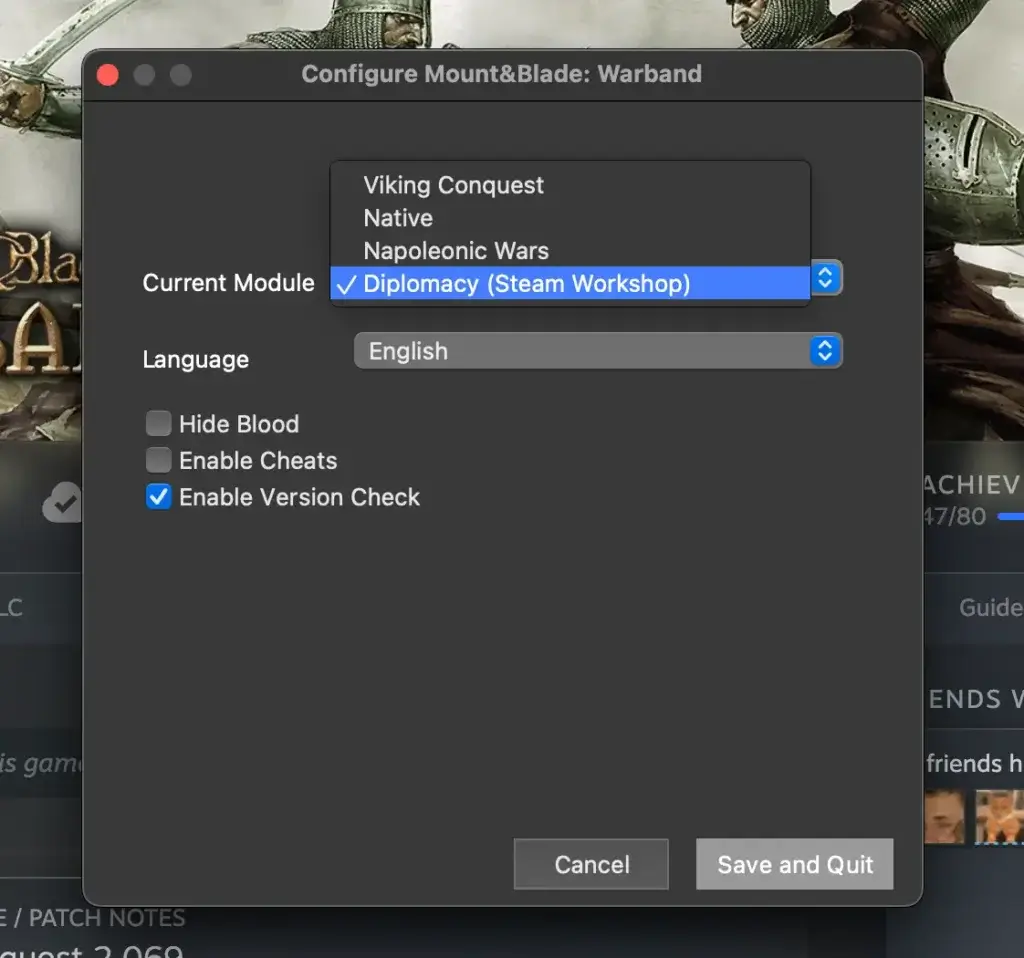Click the Cancel button
This screenshot has width=1024, height=958.
coord(591,864)
